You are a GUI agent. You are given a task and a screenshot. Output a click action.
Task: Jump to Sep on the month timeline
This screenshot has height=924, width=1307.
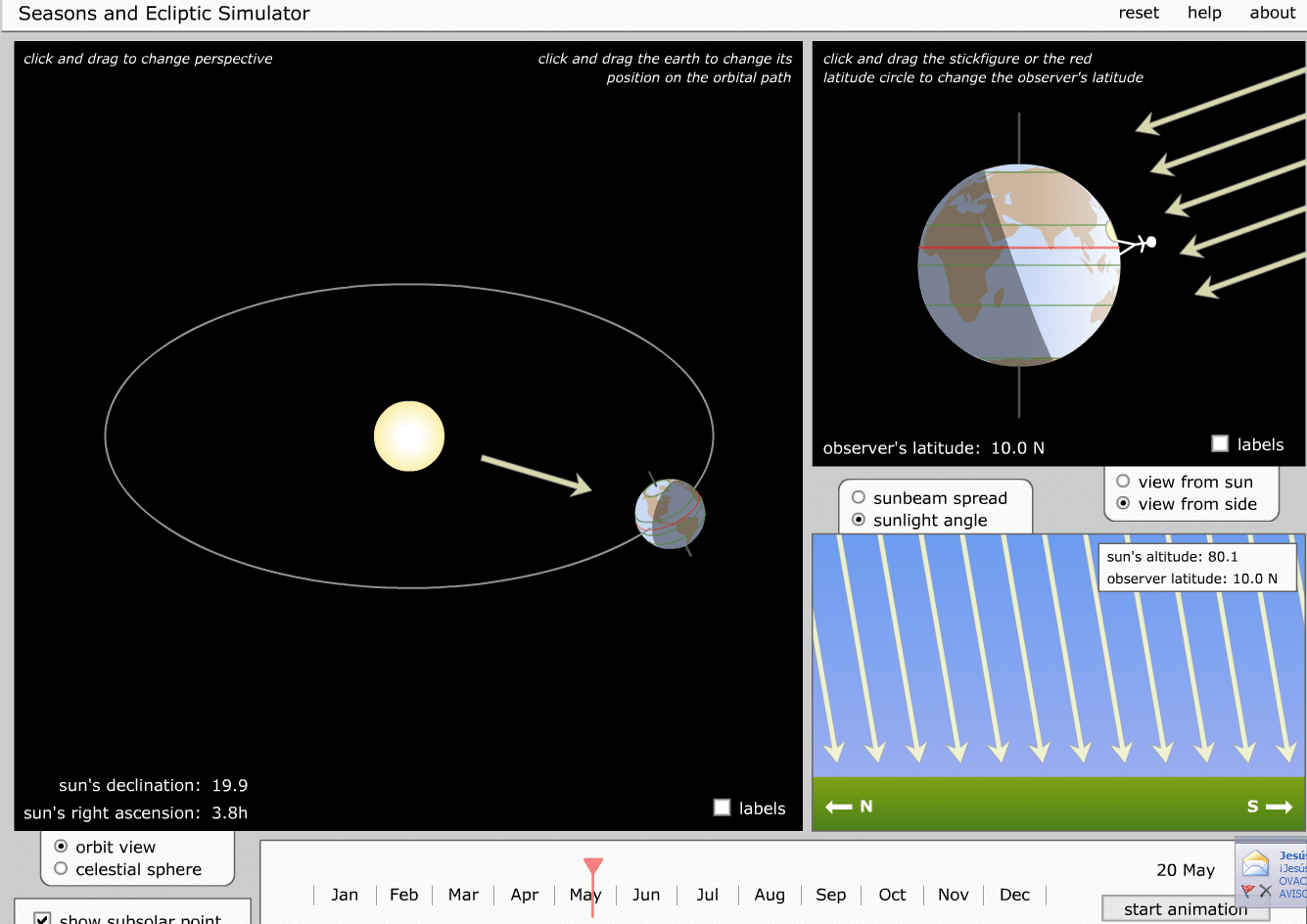(830, 895)
